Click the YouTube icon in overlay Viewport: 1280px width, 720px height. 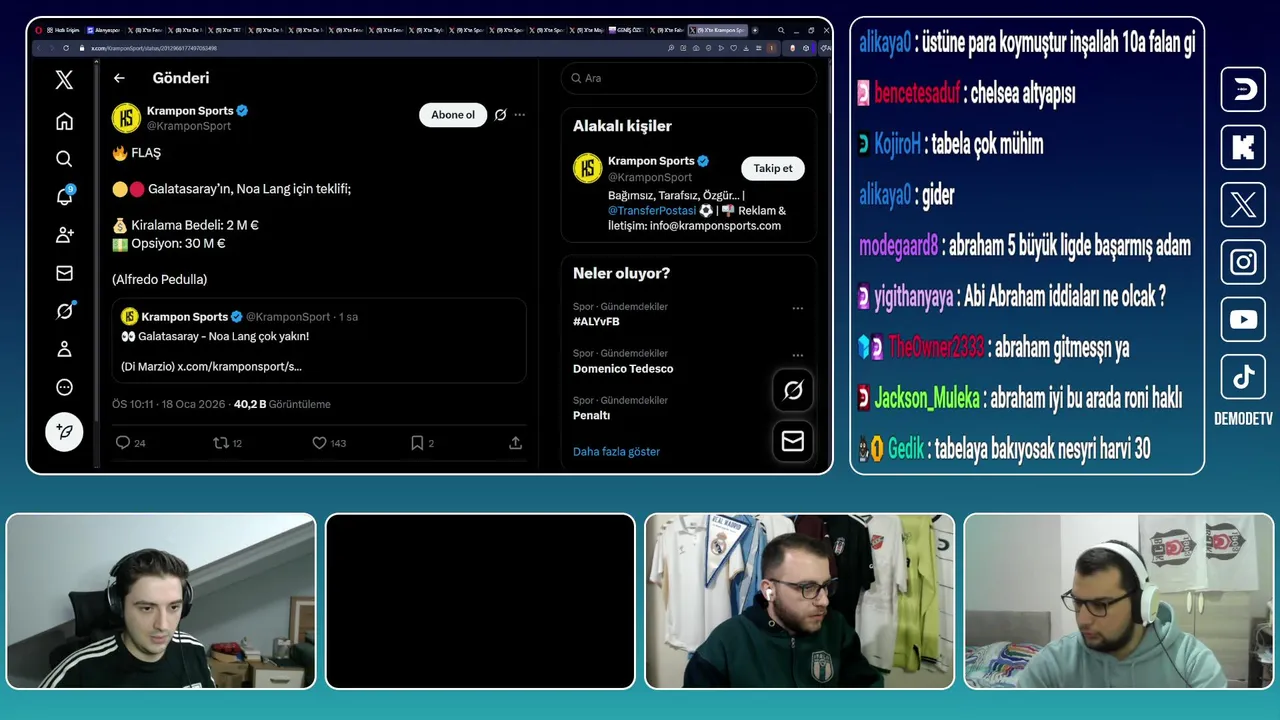(x=1243, y=320)
